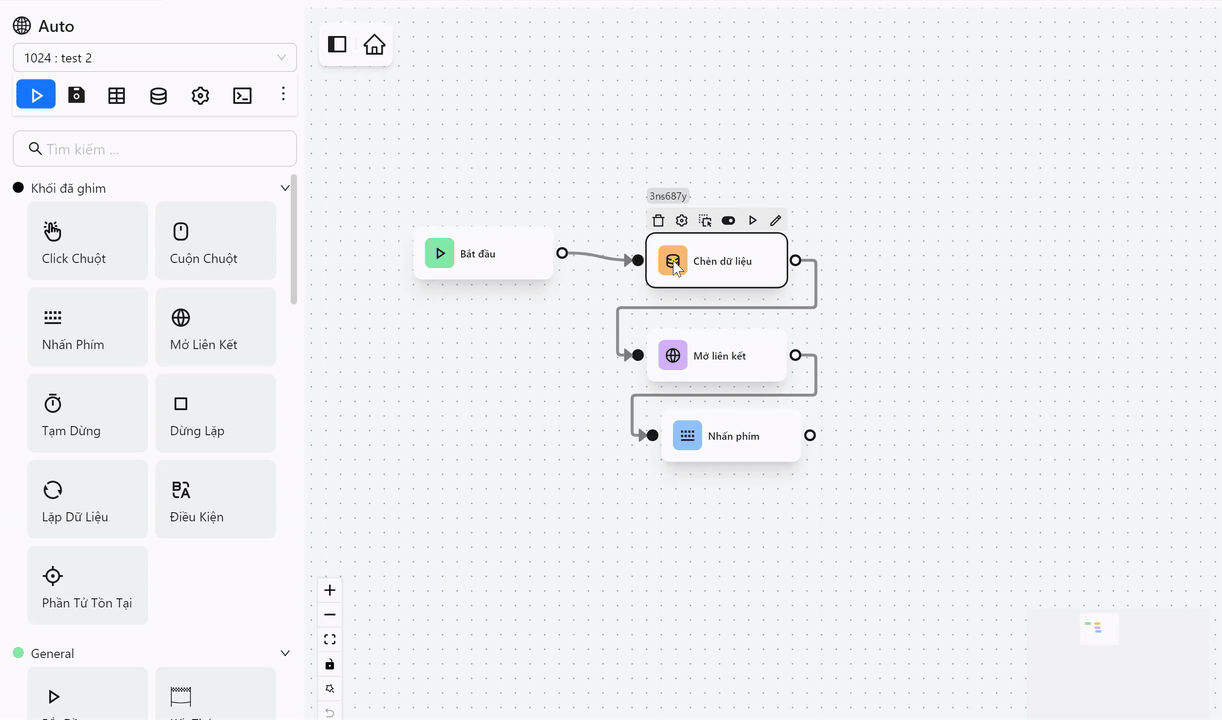This screenshot has height=720, width=1222.
Task: Toggle the sidebar panel visibility
Action: tap(337, 45)
